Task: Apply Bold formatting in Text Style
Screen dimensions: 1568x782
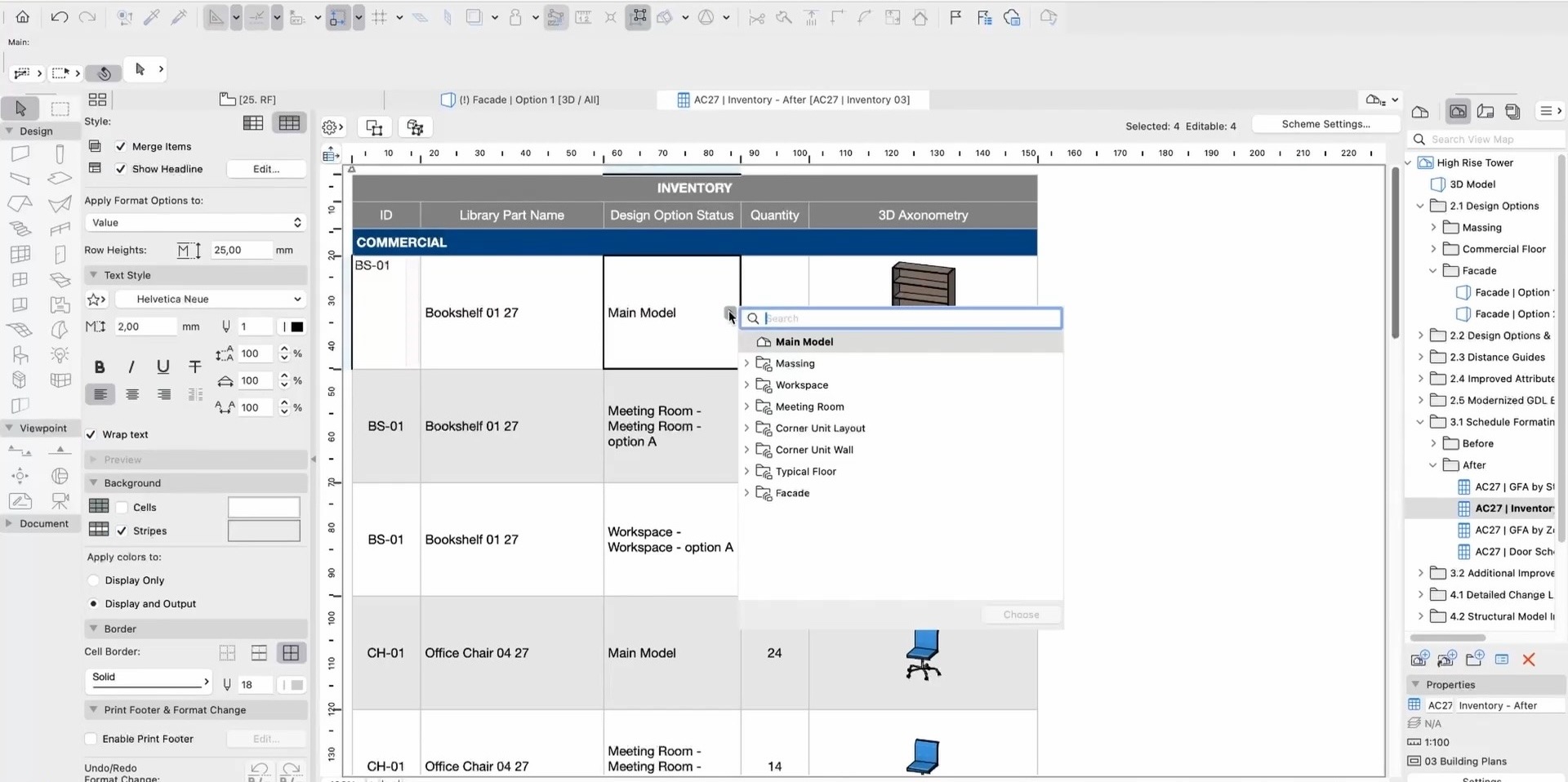Action: [100, 367]
